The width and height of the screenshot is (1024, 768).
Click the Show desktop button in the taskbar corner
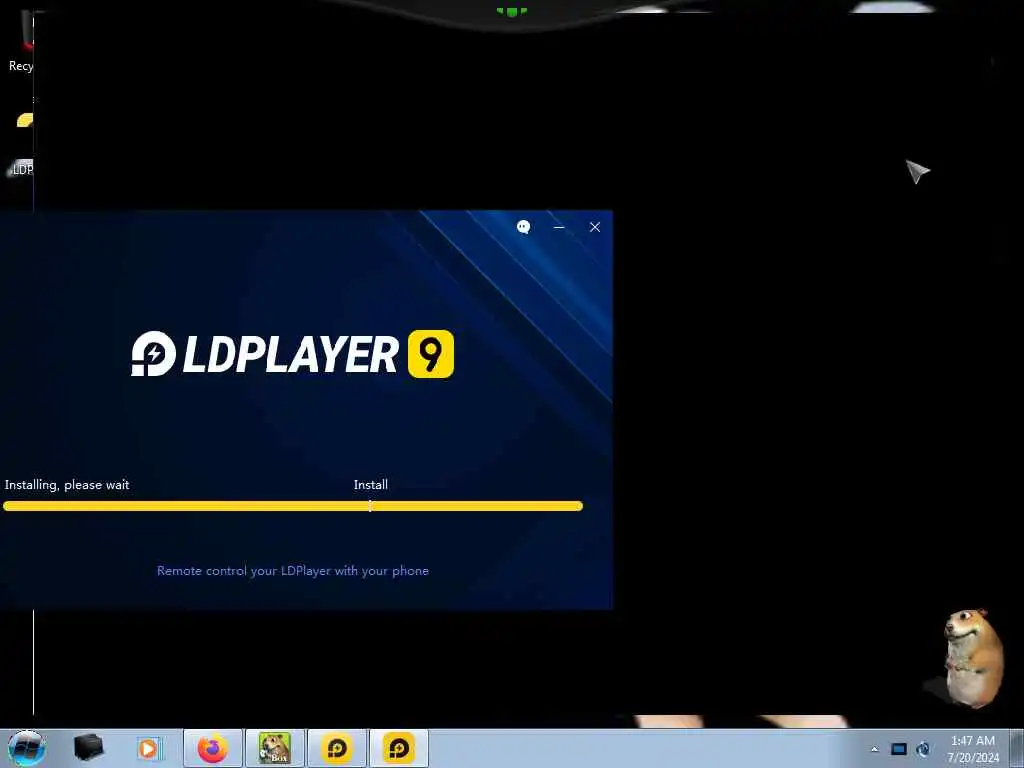coord(1017,748)
